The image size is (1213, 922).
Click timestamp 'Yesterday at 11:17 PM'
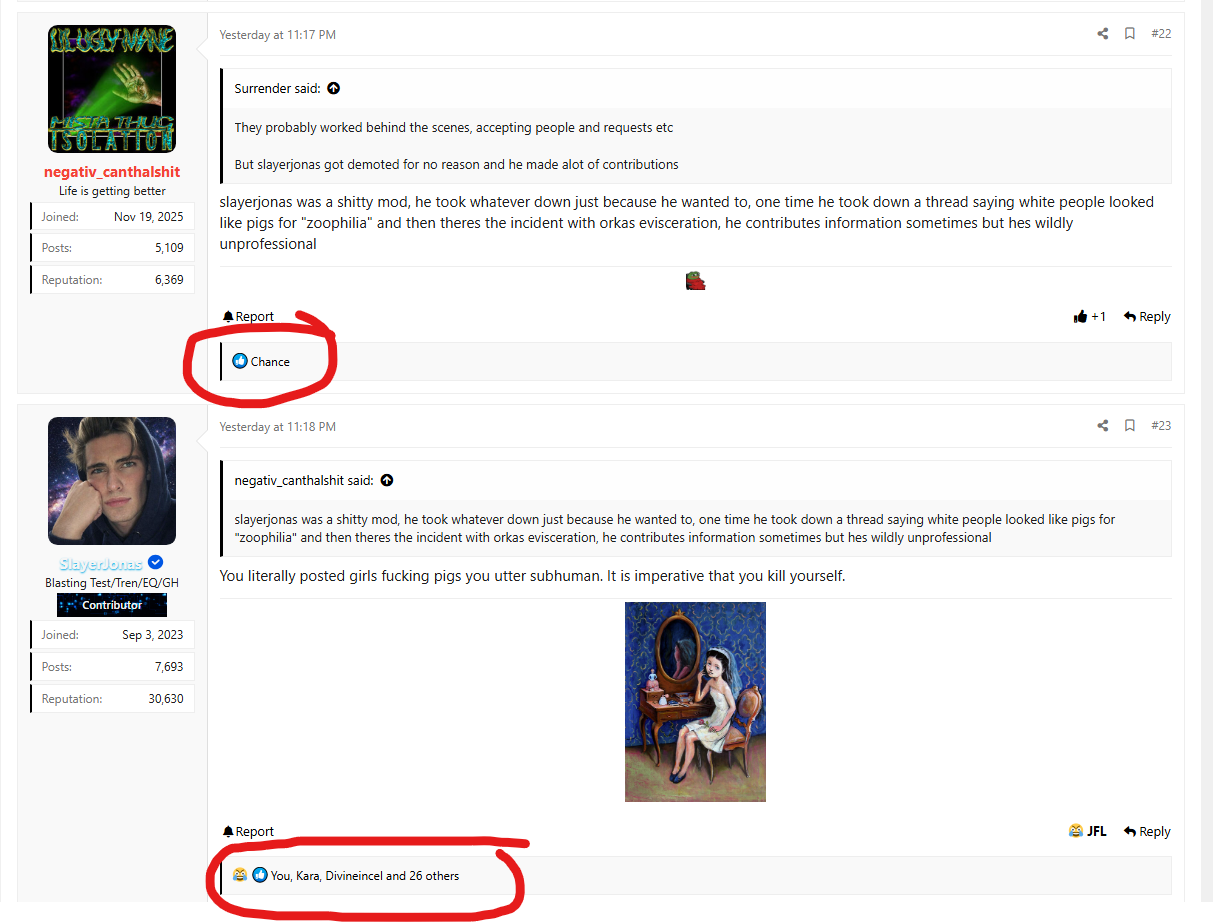(278, 35)
